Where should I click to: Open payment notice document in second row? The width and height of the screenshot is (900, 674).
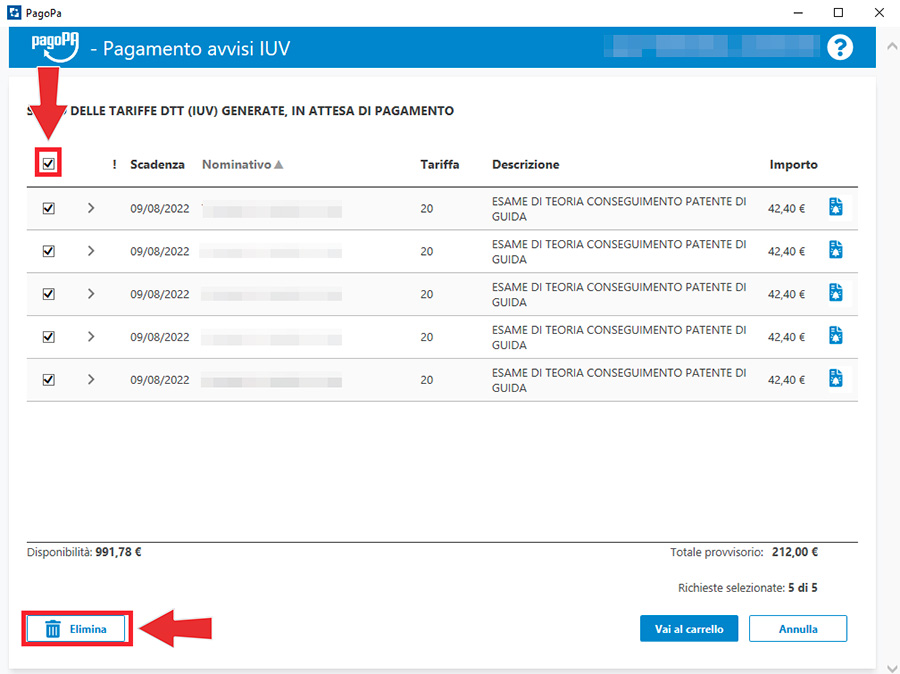point(836,250)
